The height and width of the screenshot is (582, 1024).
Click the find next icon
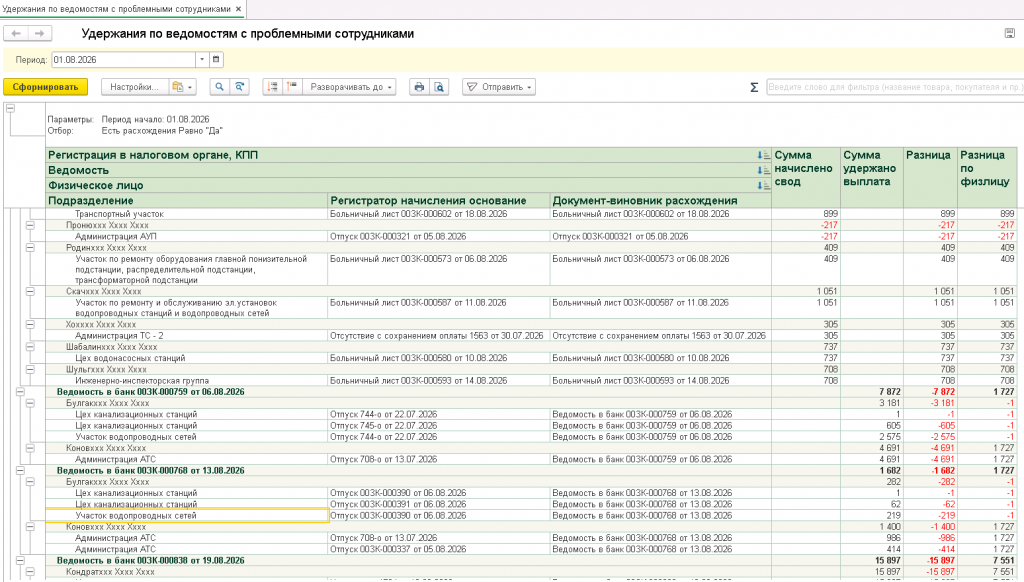click(240, 87)
